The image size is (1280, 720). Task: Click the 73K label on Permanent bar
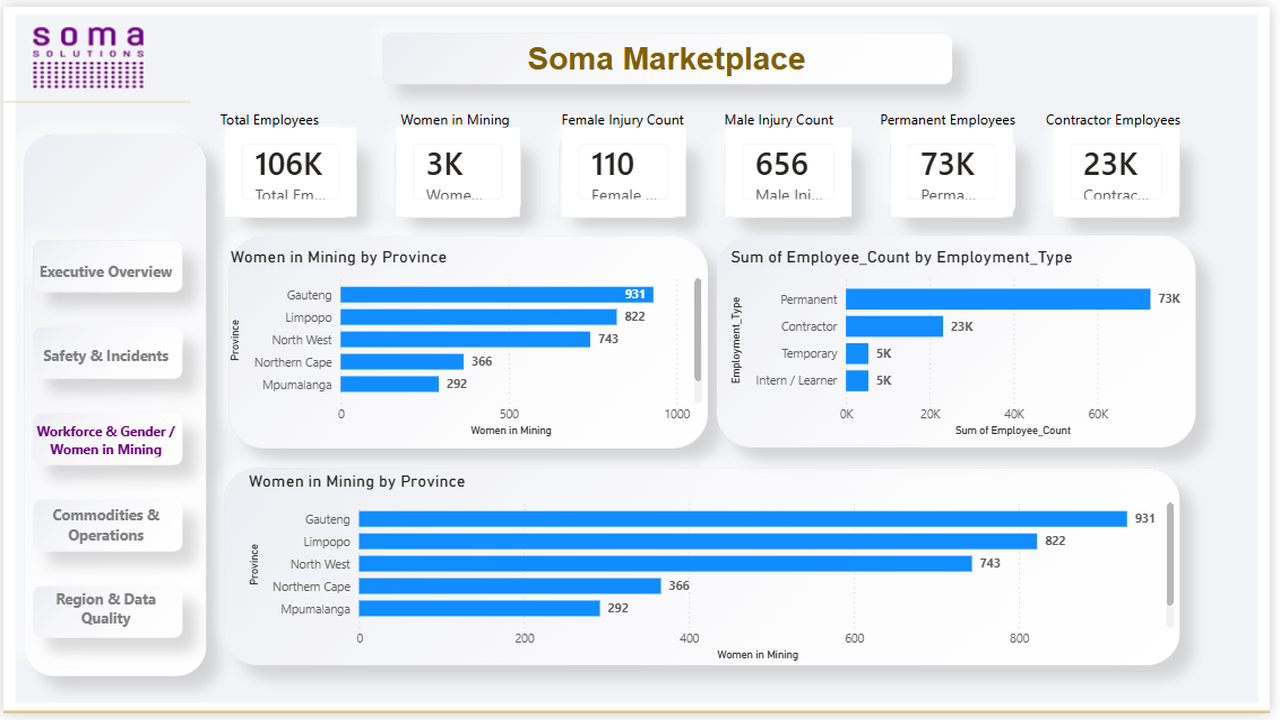coord(1169,299)
